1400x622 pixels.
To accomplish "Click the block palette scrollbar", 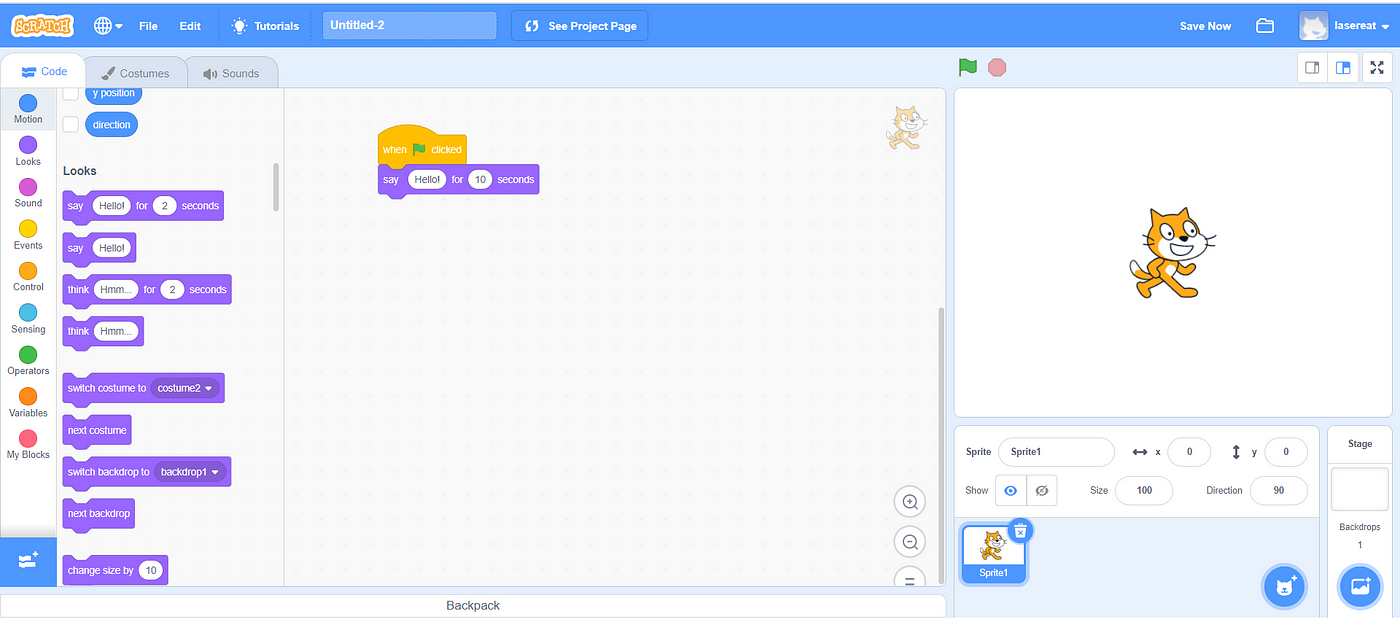I will pyautogui.click(x=276, y=187).
